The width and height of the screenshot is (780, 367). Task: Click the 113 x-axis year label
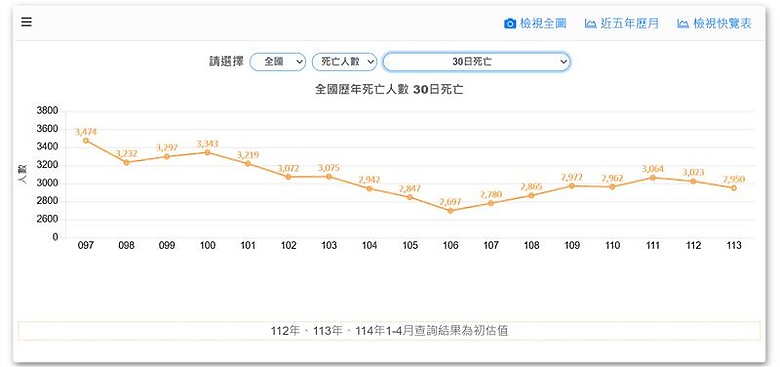tap(734, 246)
